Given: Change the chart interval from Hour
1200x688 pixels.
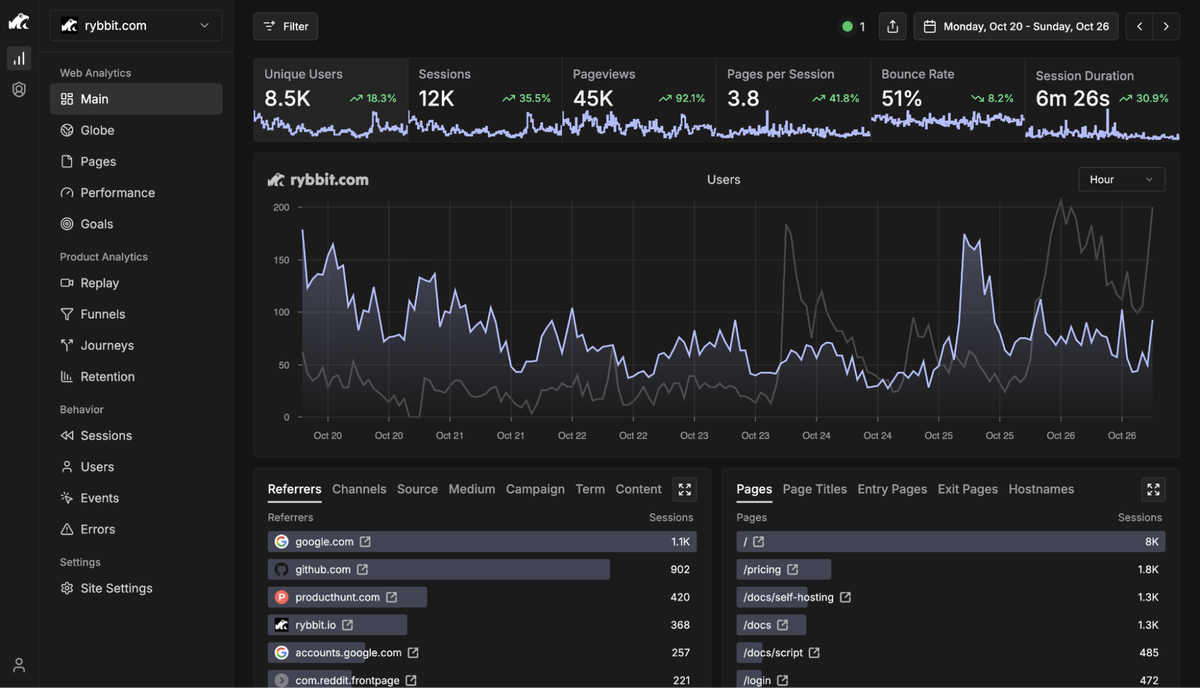Looking at the screenshot, I should (1121, 179).
